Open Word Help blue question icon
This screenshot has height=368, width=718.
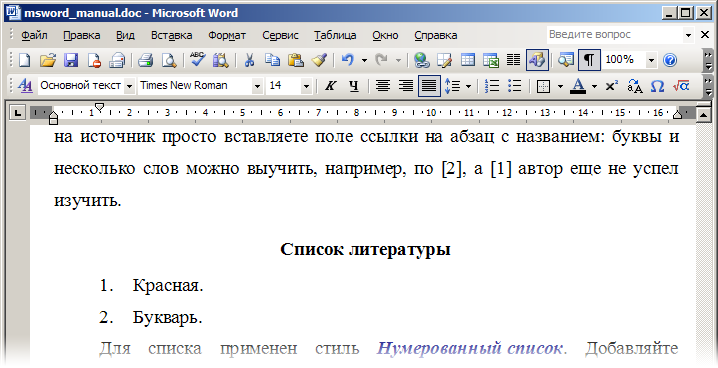[669, 60]
